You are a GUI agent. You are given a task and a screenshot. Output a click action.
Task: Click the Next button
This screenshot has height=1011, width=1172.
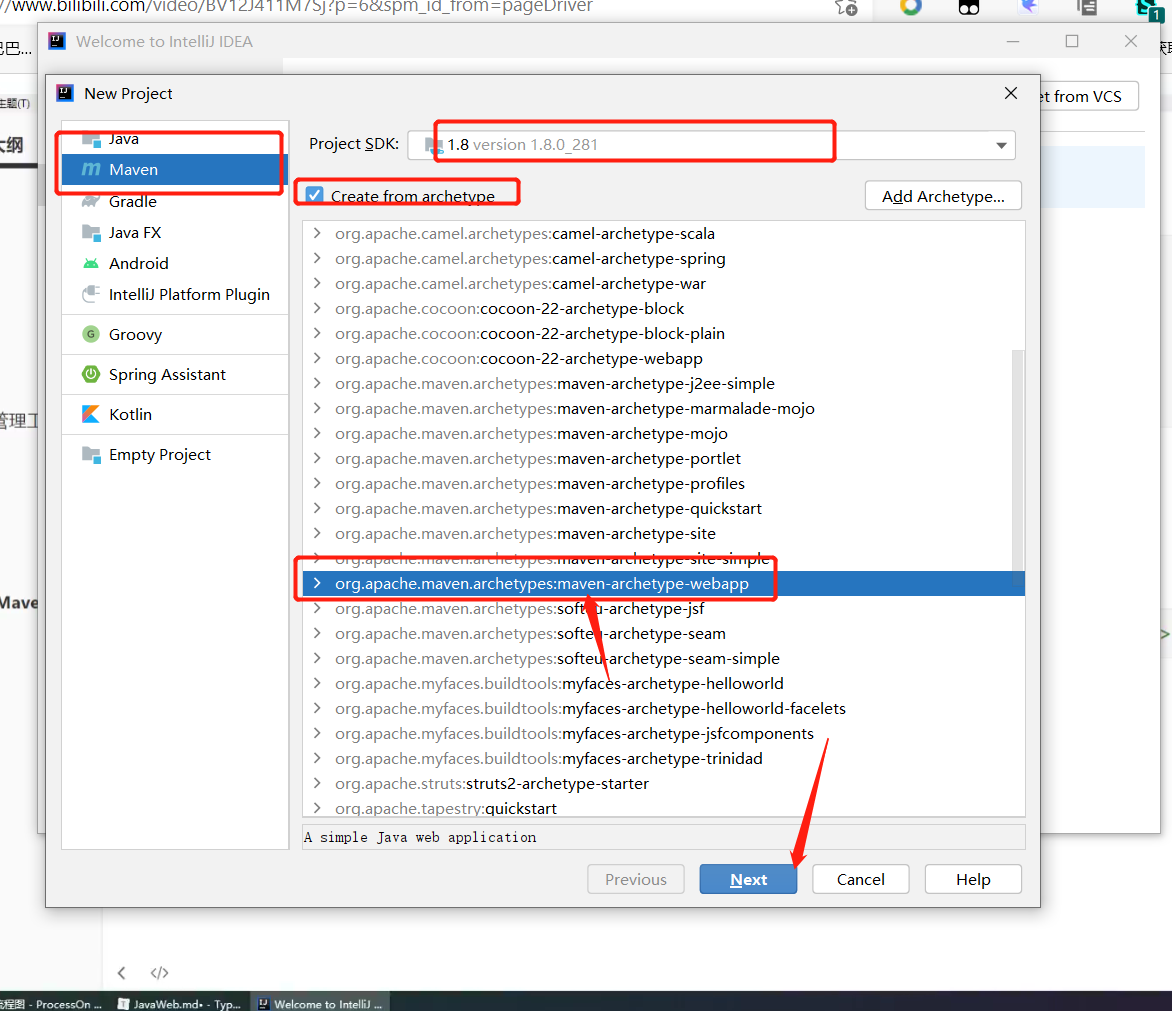tap(748, 879)
